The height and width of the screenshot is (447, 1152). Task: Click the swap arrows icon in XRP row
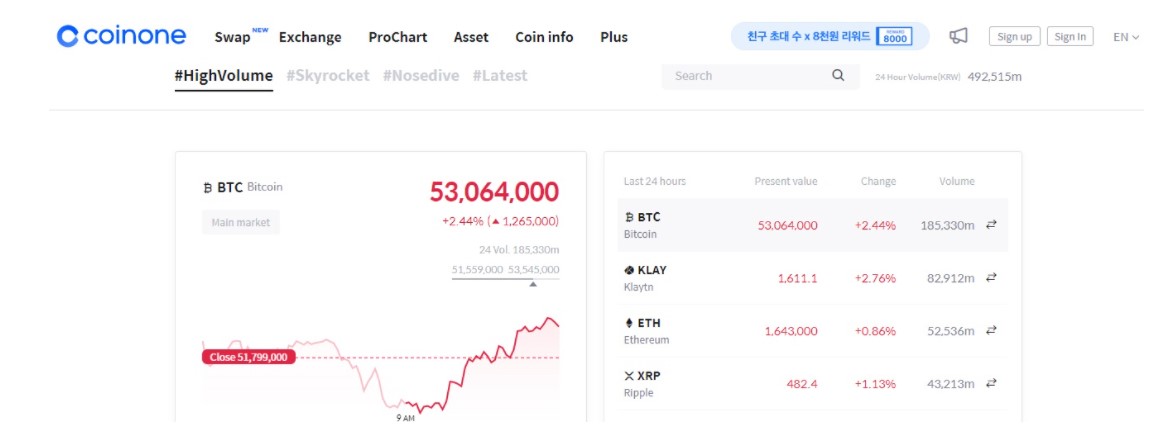[x=991, y=384]
